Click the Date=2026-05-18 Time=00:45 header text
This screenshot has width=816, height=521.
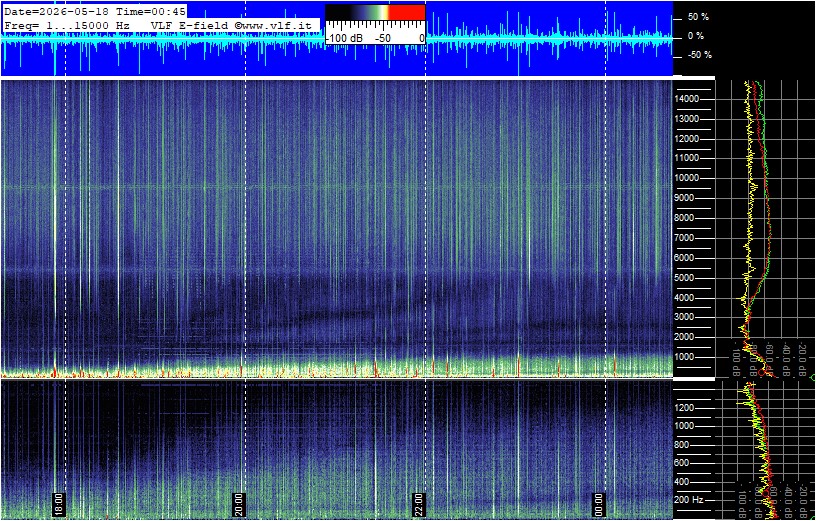click(x=95, y=12)
